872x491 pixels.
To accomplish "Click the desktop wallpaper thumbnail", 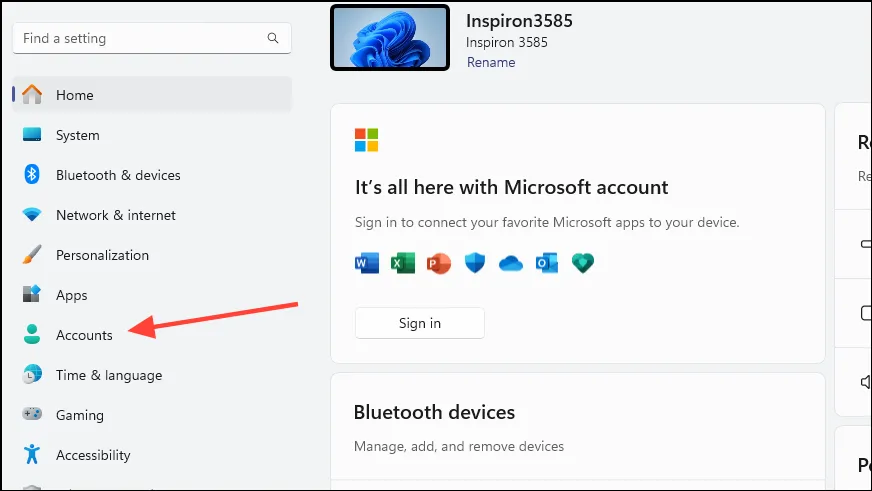I will [390, 38].
